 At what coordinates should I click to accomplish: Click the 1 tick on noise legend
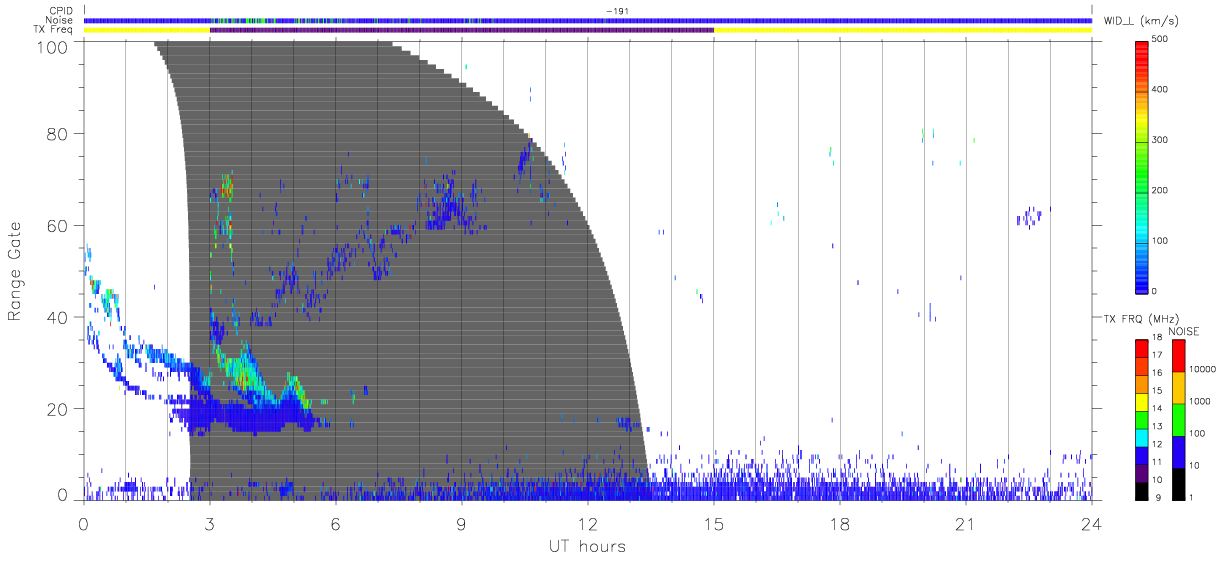pyautogui.click(x=1191, y=496)
